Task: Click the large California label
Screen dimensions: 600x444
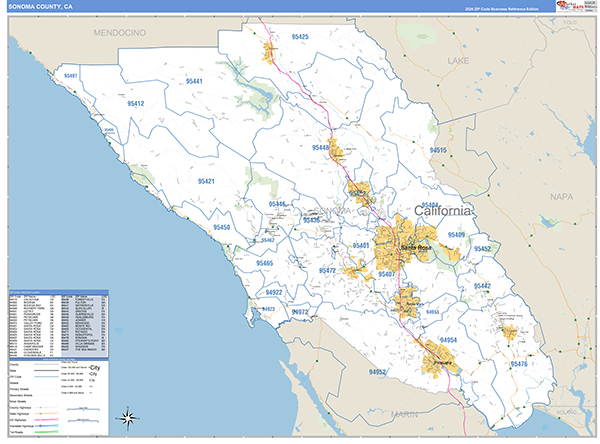Action: (x=435, y=211)
